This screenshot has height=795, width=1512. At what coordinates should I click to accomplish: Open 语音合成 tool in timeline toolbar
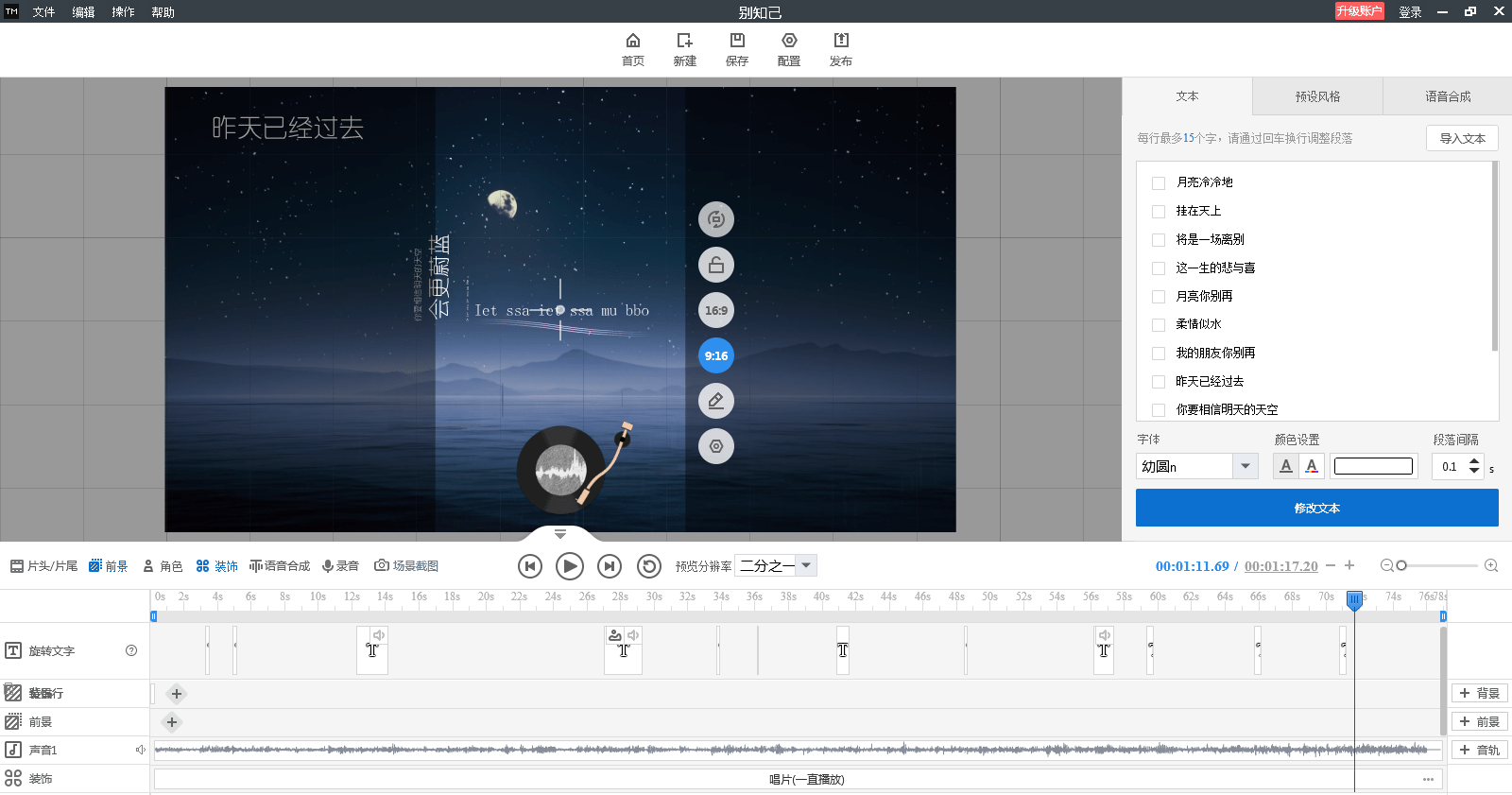coord(280,565)
